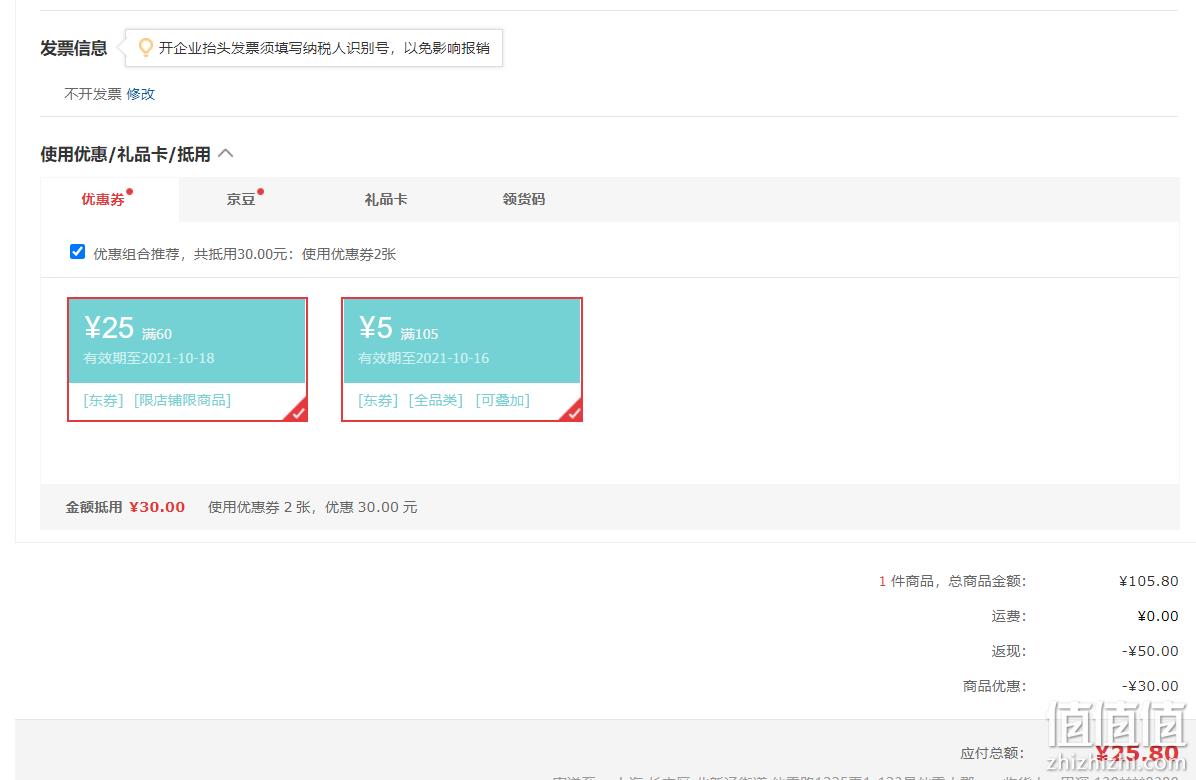Viewport: 1196px width, 780px height.
Task: Click 使用优惠券 2 张，优惠 30.00 元 text
Action: point(313,507)
